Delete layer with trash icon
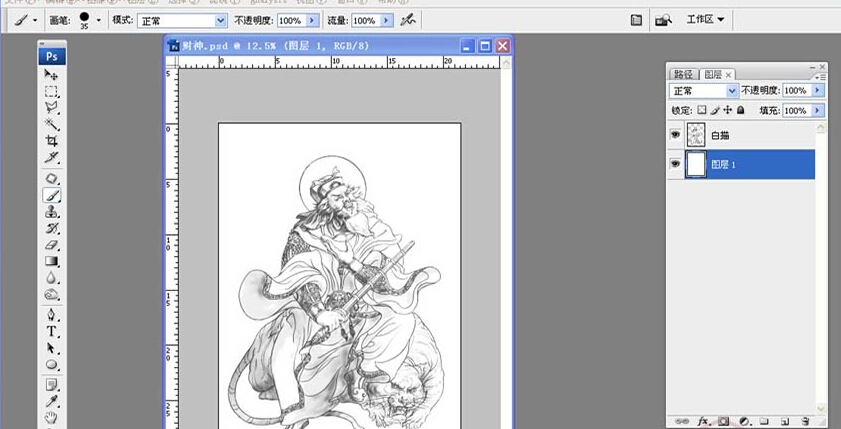 pos(805,421)
